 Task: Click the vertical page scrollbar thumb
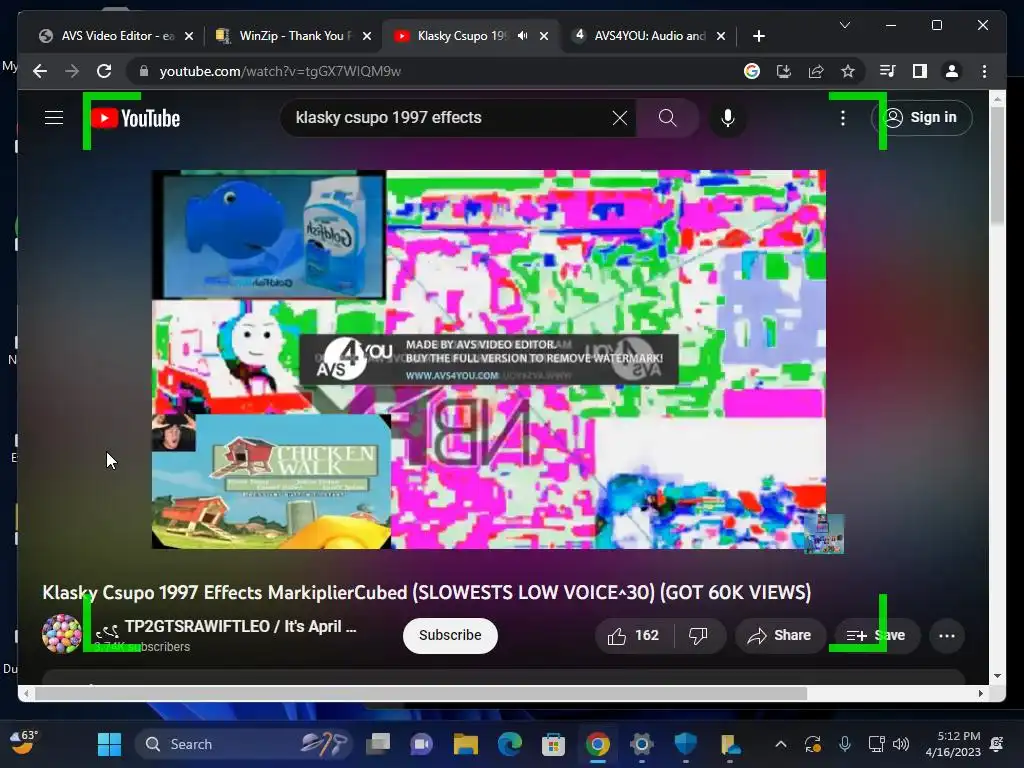tap(997, 166)
